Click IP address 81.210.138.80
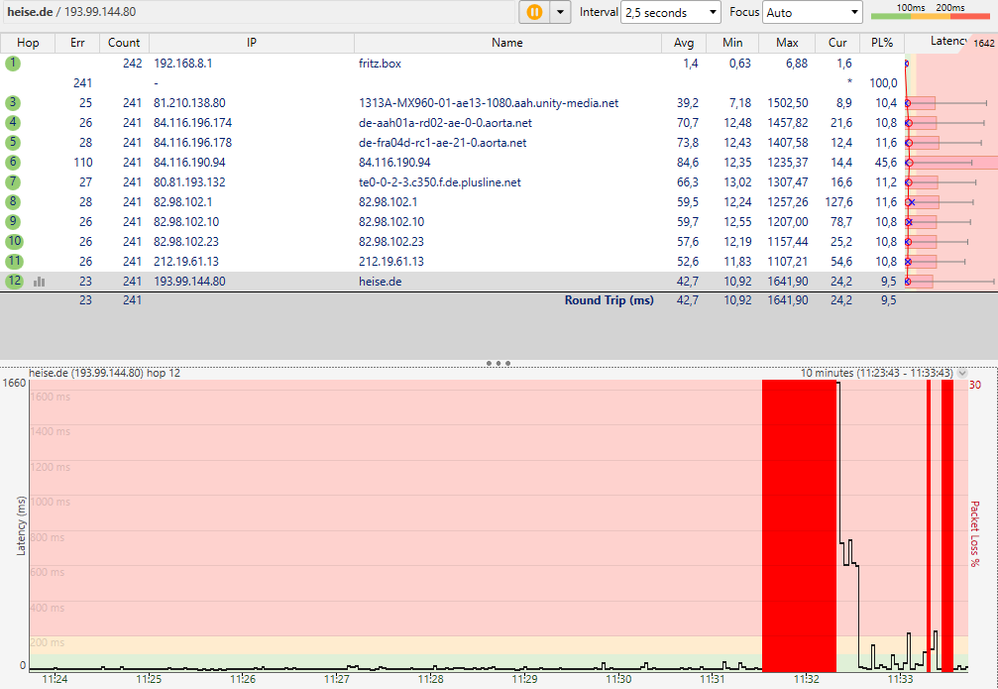 pyautogui.click(x=190, y=103)
